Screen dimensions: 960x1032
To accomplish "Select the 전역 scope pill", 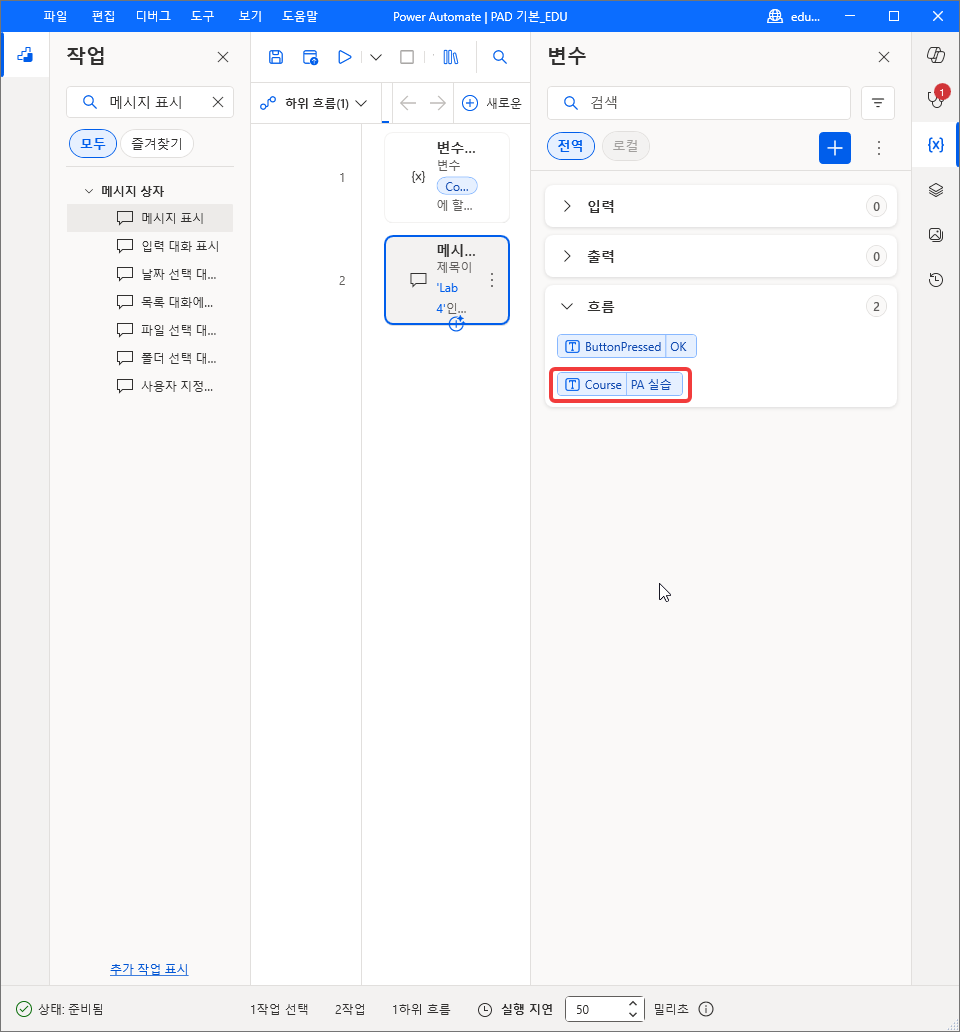I will (570, 145).
